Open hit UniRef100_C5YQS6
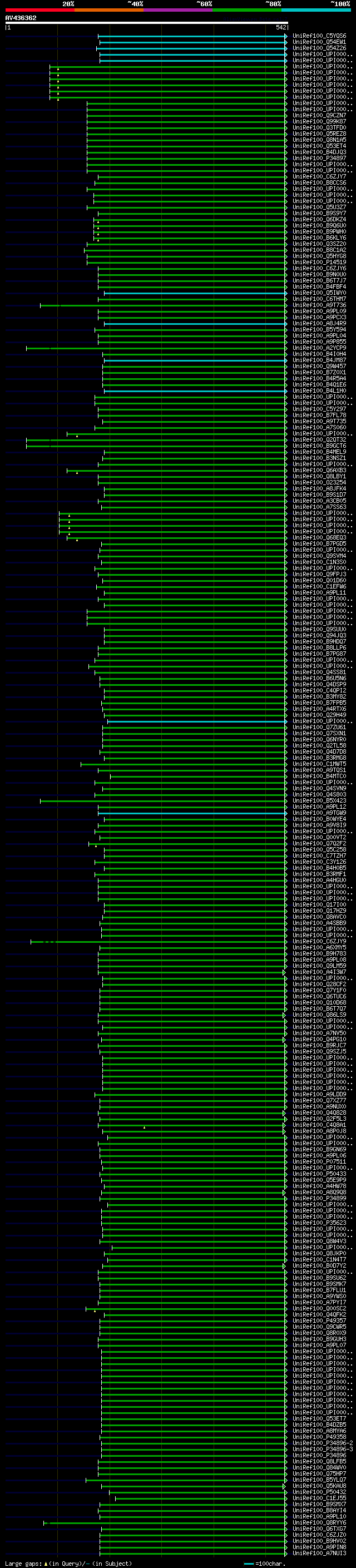The height and width of the screenshot is (1568, 356). [x=319, y=36]
